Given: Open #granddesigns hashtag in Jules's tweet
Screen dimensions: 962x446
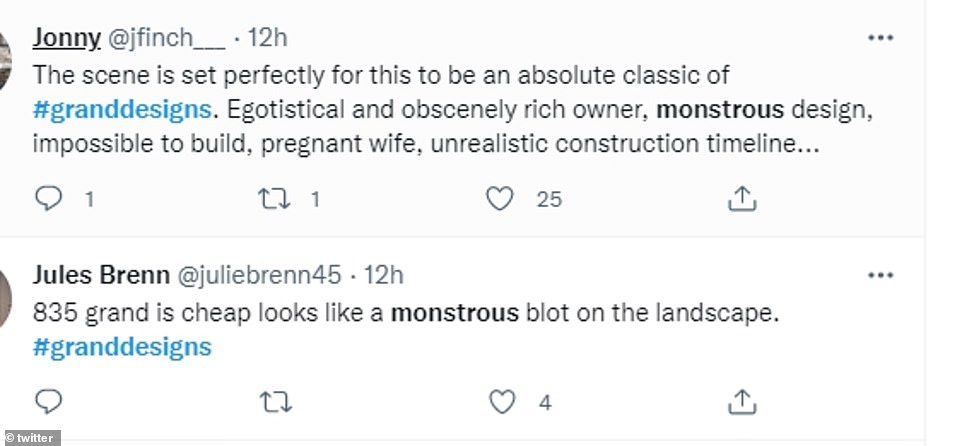Looking at the screenshot, I should (x=122, y=347).
